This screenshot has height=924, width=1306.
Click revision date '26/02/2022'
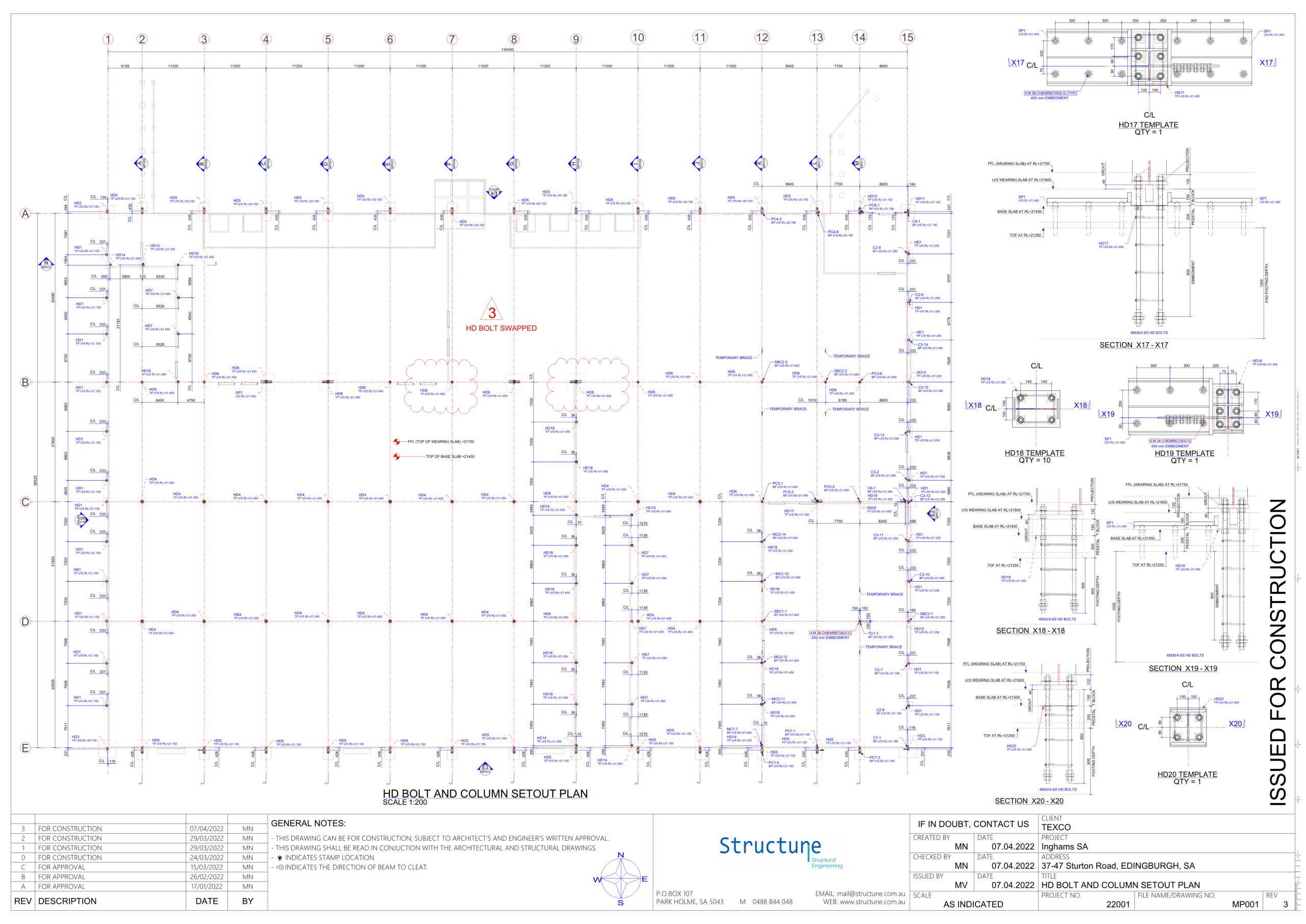tap(207, 878)
